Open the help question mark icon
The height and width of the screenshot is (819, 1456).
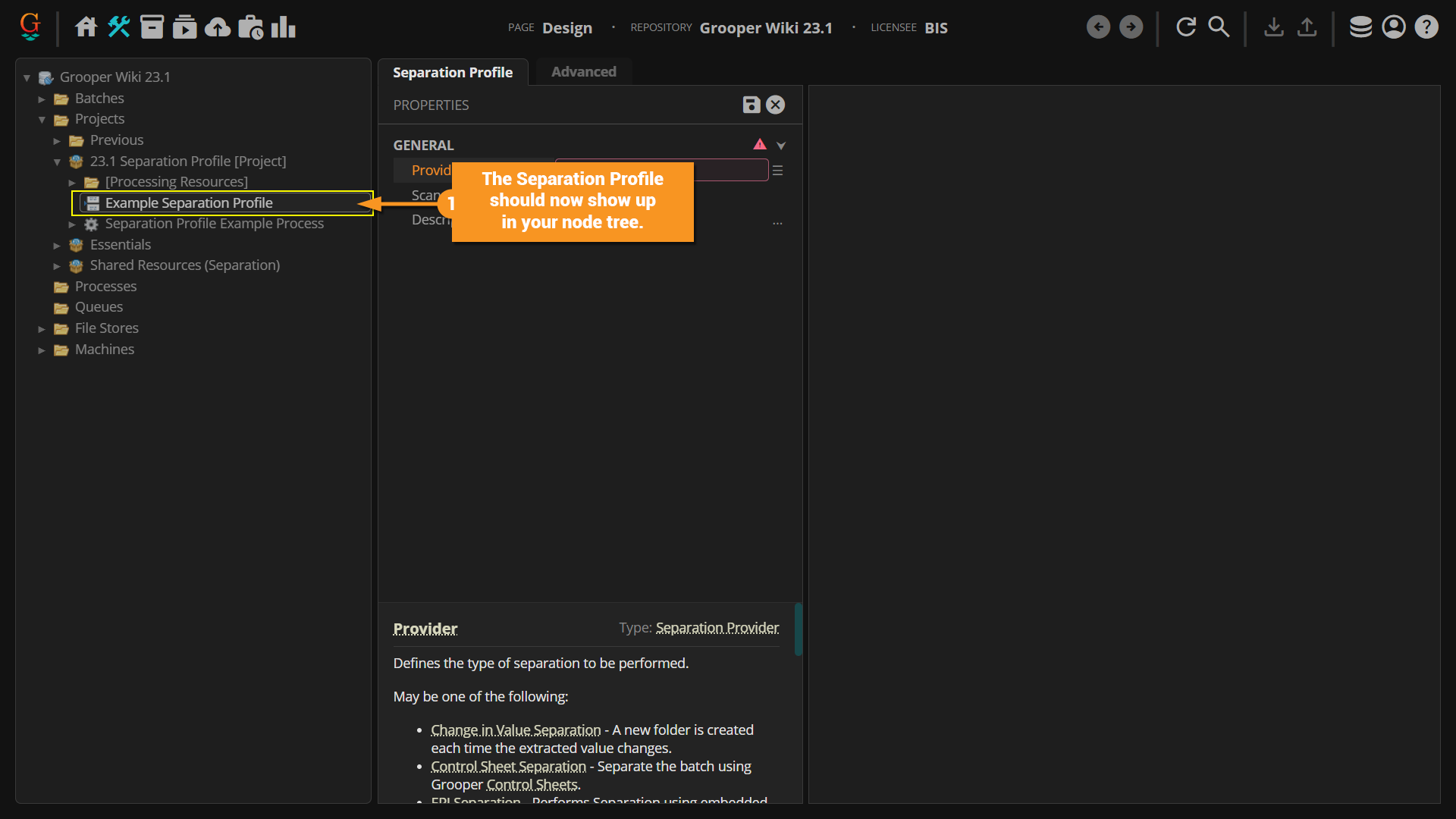[x=1426, y=27]
